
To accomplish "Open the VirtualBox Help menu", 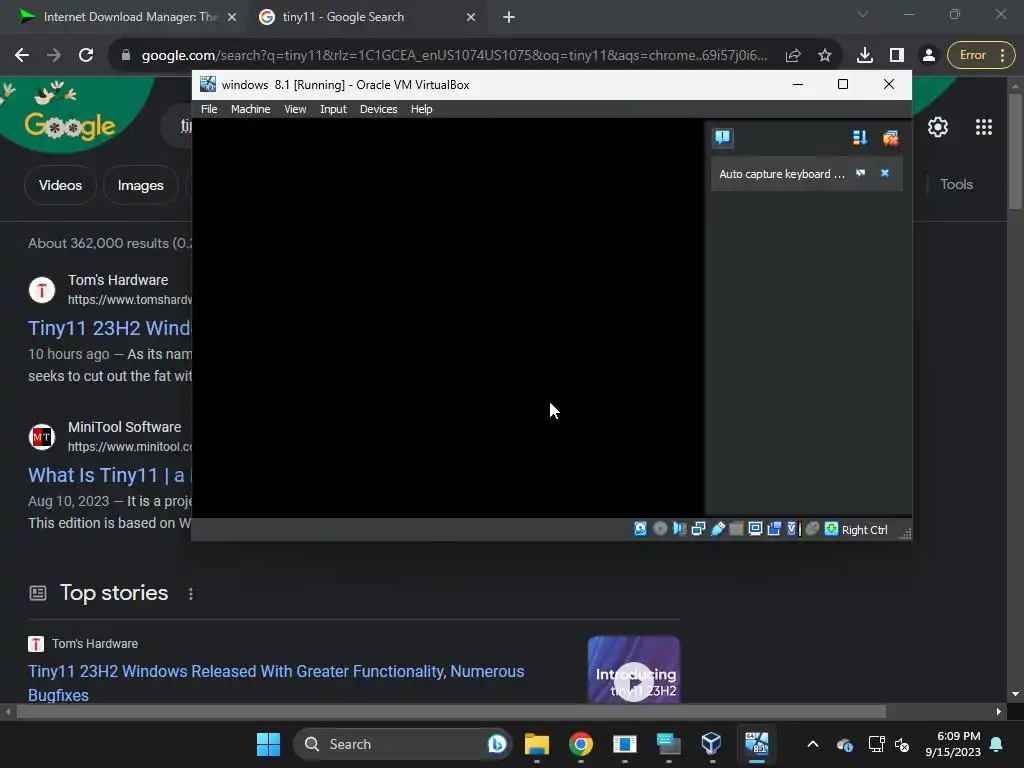I will [421, 109].
